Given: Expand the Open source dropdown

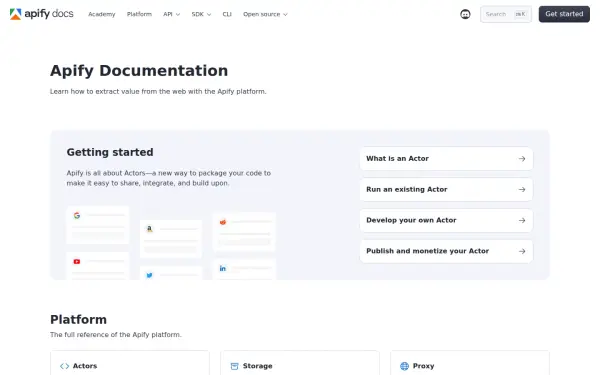Looking at the screenshot, I should tap(265, 14).
